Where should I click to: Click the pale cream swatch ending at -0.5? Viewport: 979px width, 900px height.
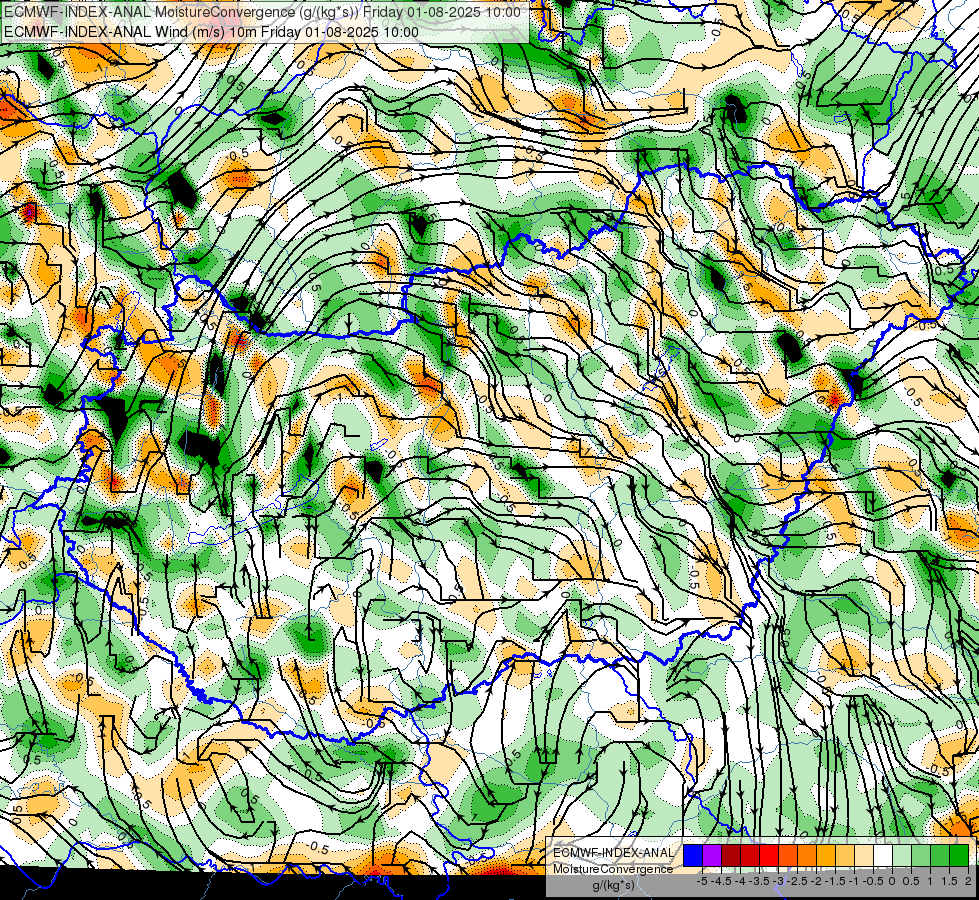click(863, 855)
